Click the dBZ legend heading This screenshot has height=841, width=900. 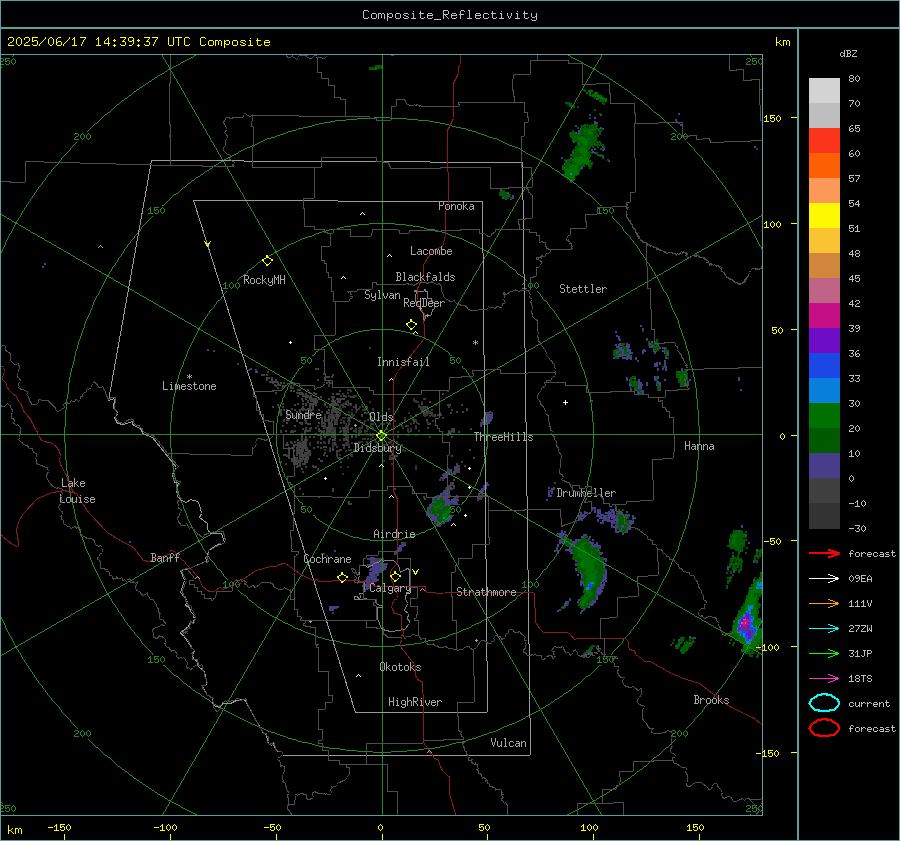848,53
